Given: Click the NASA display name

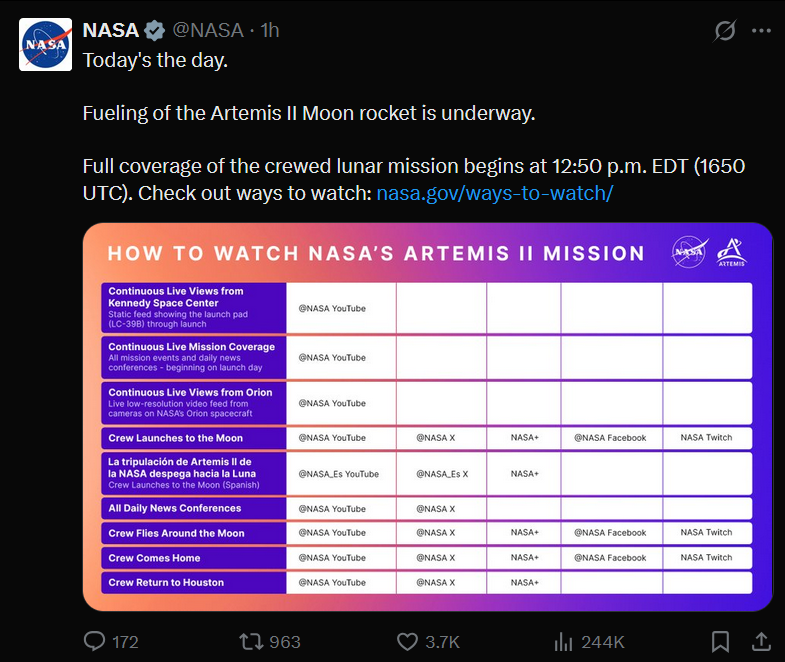Looking at the screenshot, I should tap(110, 30).
